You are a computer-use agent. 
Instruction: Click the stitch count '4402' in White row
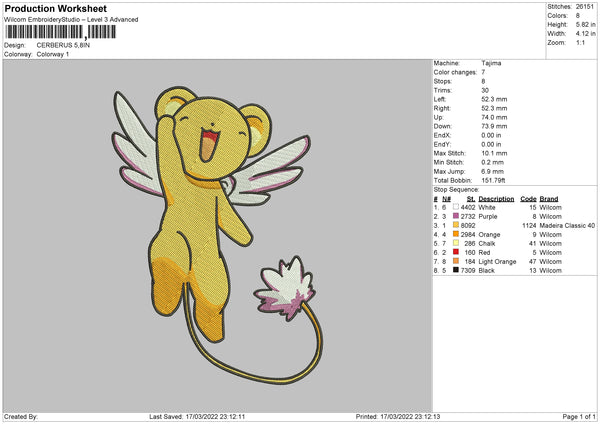468,207
